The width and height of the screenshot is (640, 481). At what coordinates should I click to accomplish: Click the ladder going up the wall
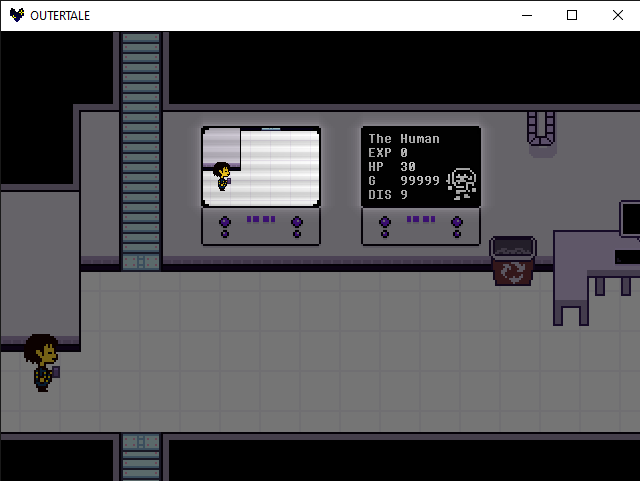coord(141,151)
